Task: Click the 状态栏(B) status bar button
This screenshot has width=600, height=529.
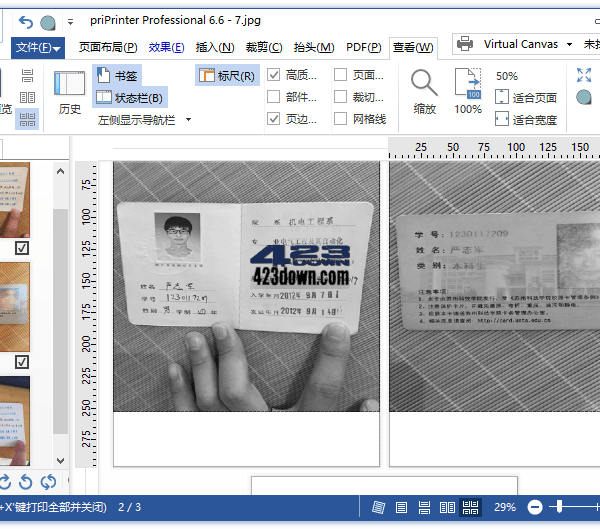Action: coord(129,97)
